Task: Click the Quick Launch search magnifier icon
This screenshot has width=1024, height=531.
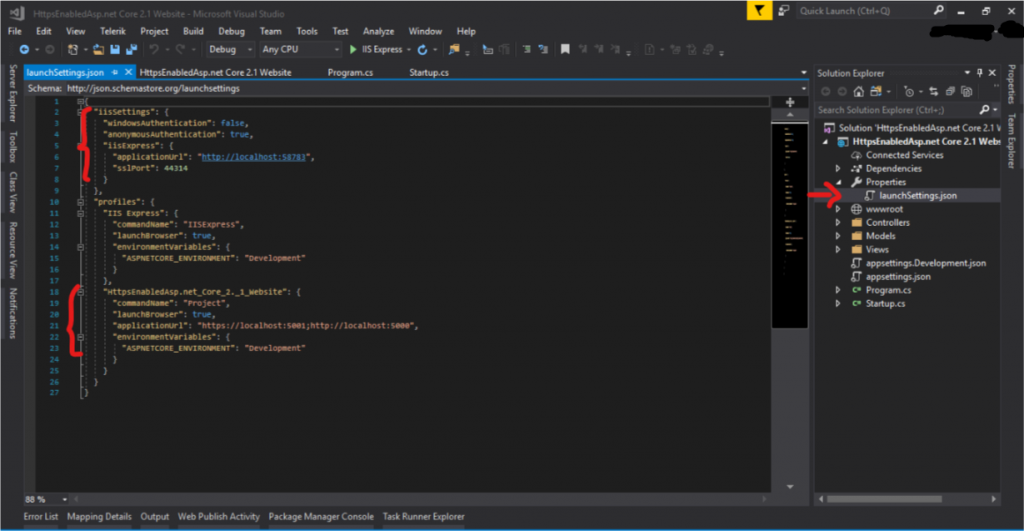Action: [938, 10]
